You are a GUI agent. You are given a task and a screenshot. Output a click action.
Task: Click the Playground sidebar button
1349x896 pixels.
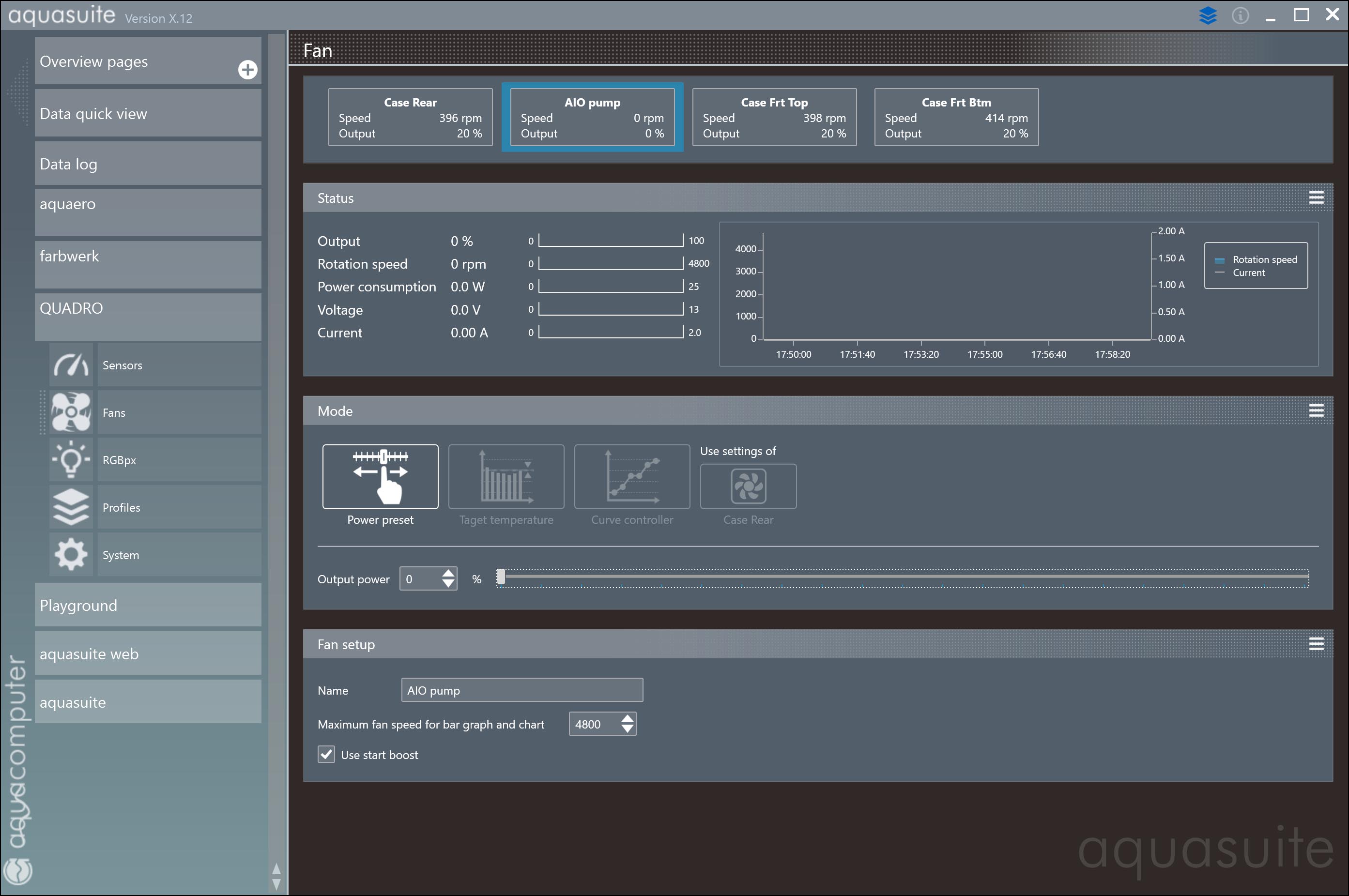click(x=148, y=605)
